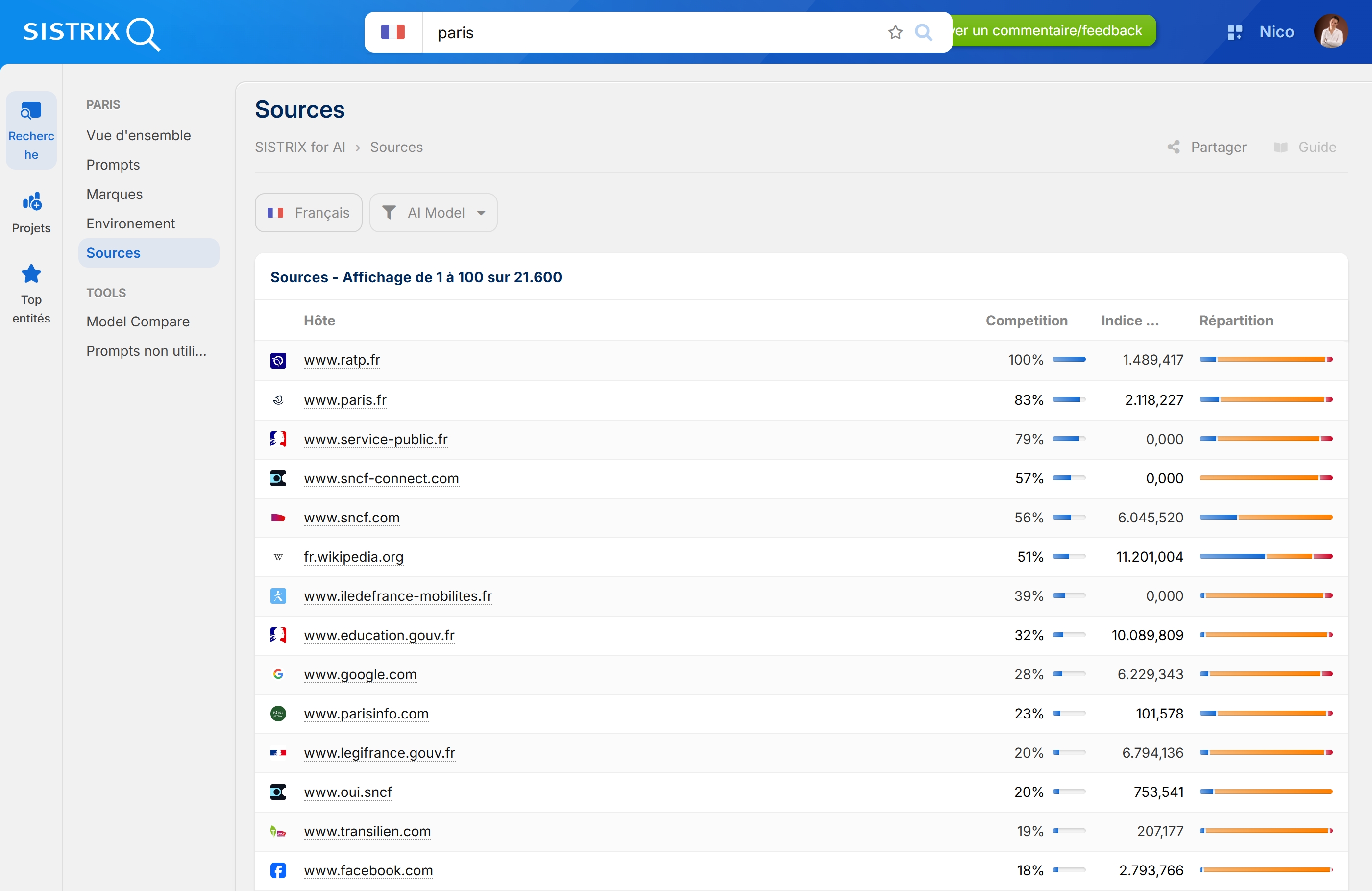Image resolution: width=1372 pixels, height=891 pixels.
Task: Click the www.service-public.fr favicon
Action: click(278, 439)
